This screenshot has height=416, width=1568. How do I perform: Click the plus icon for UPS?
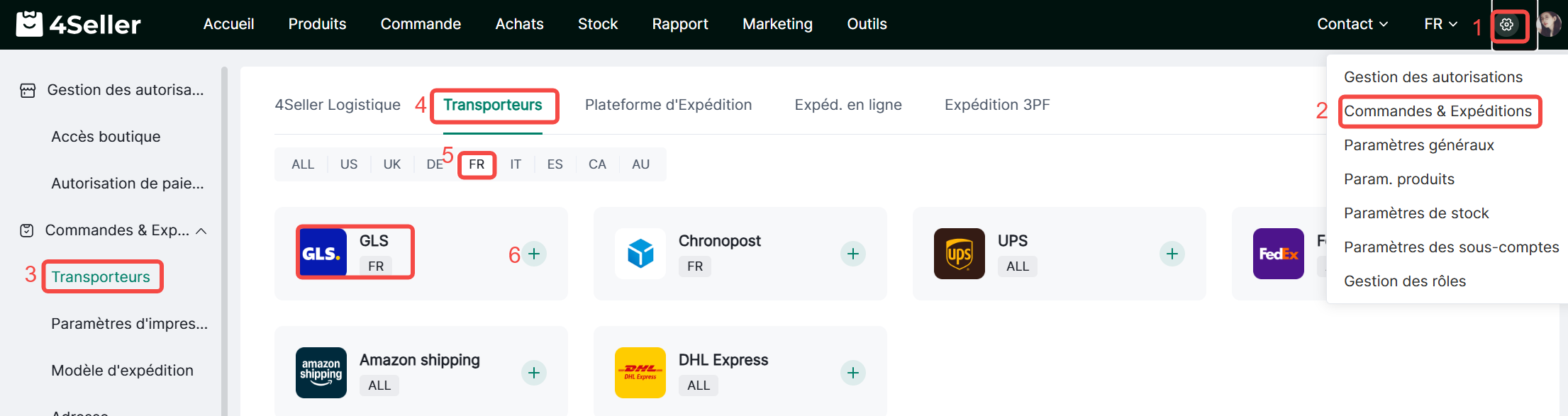[x=1172, y=254]
